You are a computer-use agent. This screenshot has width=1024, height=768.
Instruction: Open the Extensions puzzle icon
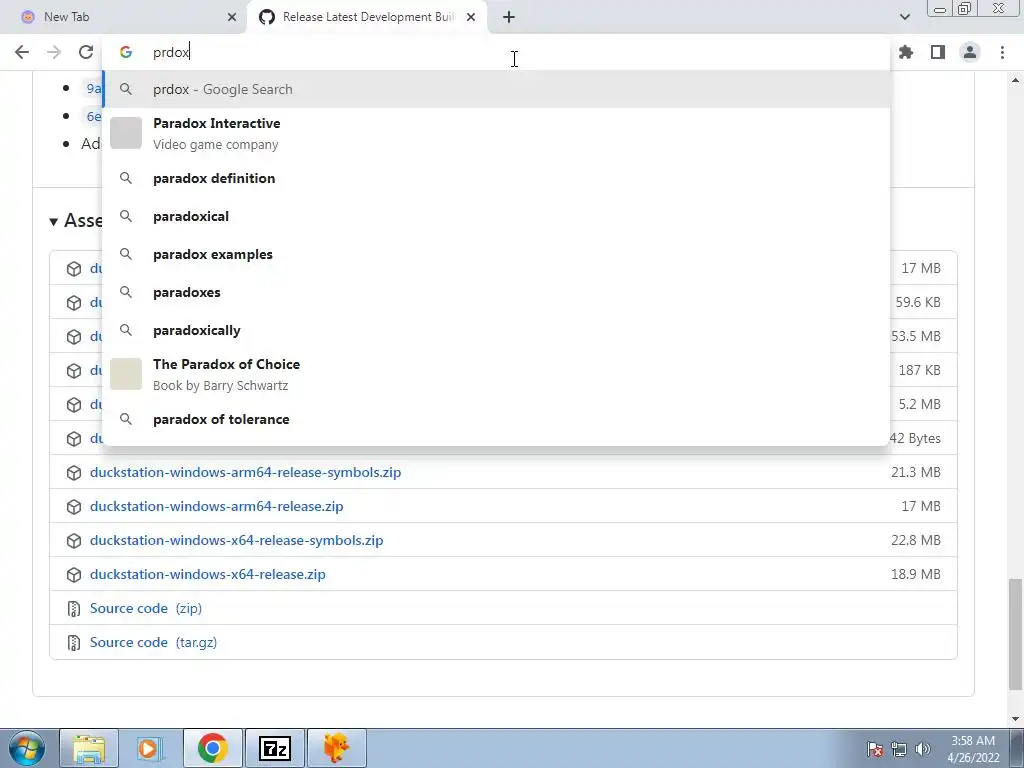click(906, 52)
